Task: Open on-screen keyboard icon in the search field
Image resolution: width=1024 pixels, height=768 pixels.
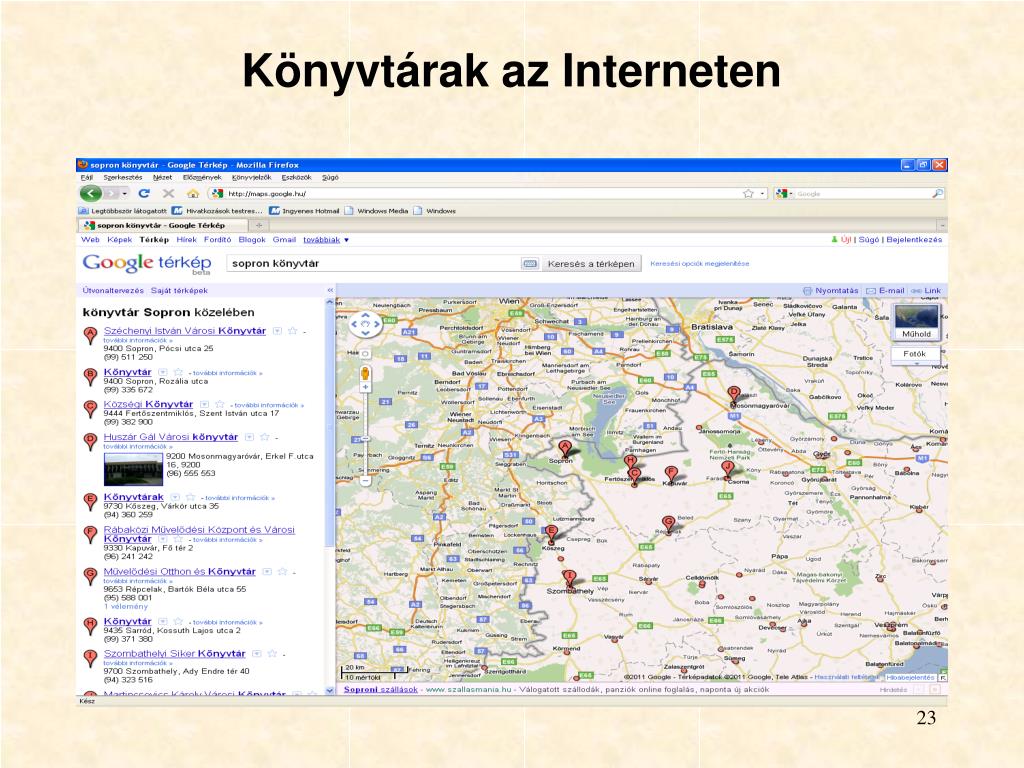Action: [530, 263]
